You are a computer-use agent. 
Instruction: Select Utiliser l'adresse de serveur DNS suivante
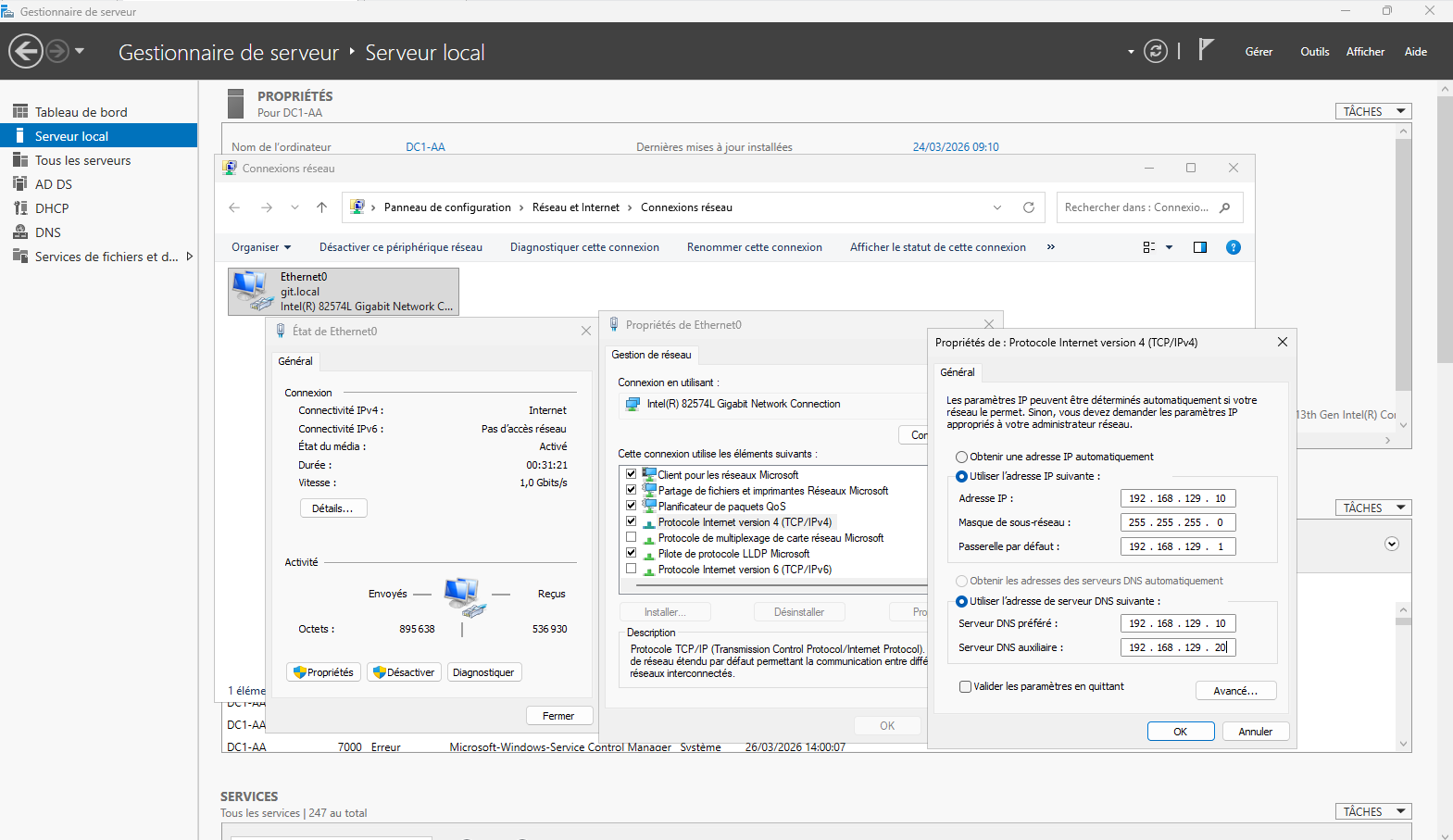[961, 601]
